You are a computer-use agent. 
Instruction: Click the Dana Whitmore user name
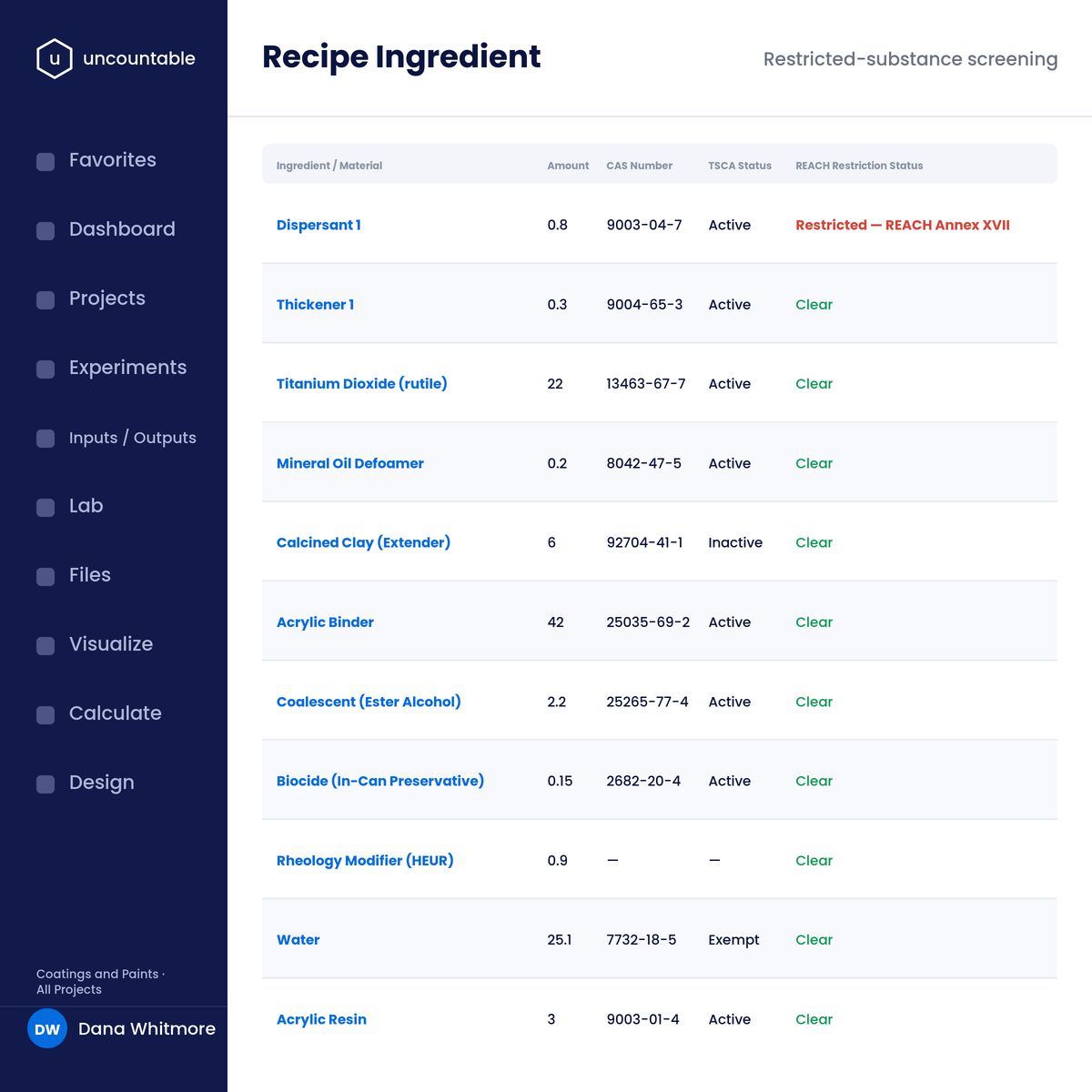tap(147, 1029)
